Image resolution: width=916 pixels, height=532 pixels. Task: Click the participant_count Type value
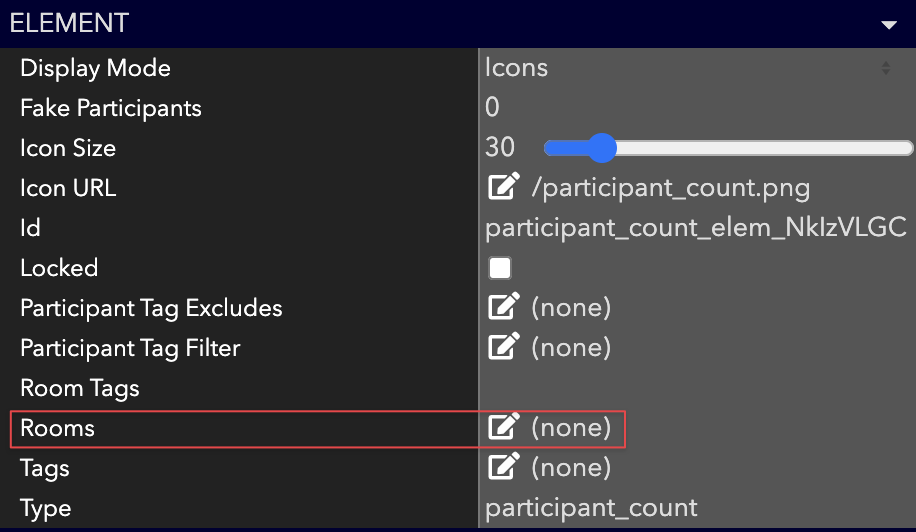(x=591, y=508)
